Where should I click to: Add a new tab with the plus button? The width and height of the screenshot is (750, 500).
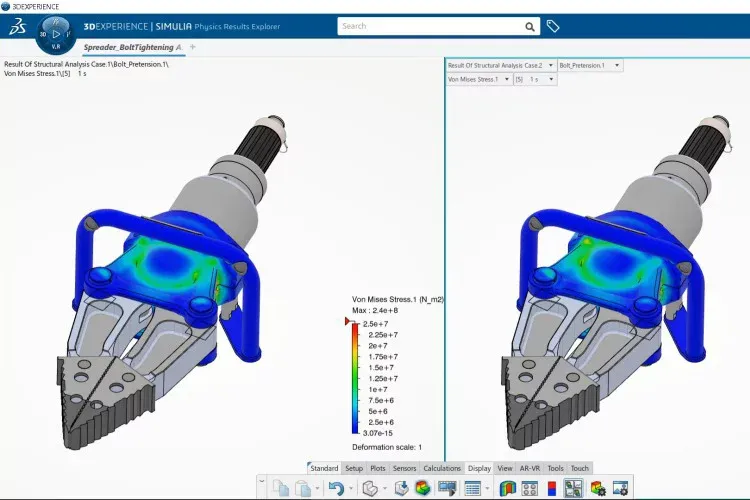point(193,47)
